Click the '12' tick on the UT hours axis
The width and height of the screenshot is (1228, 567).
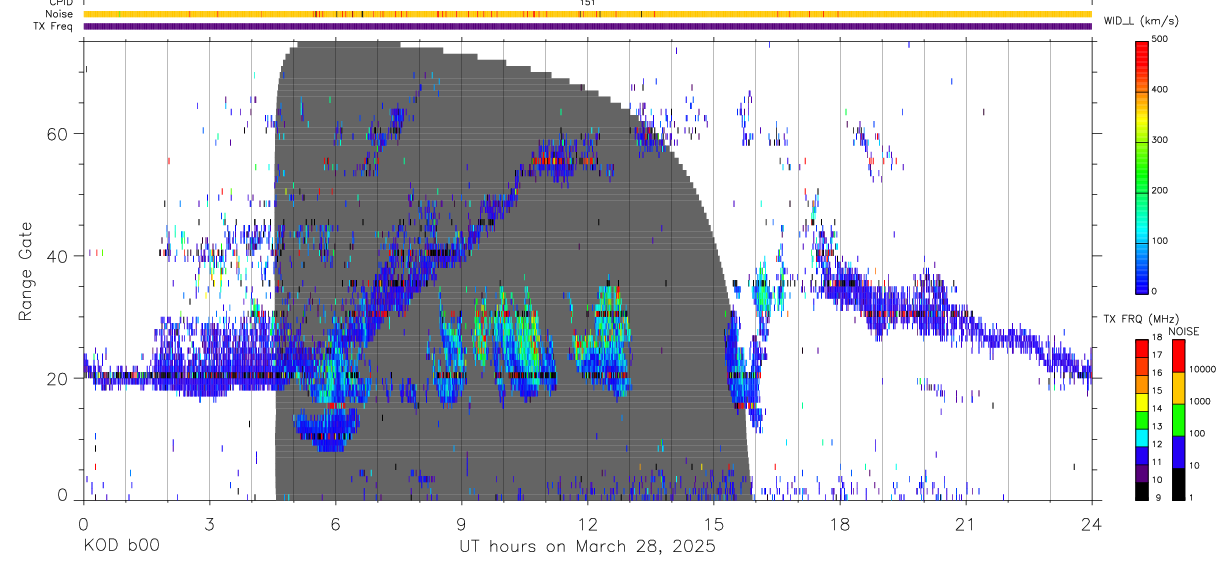pos(587,524)
